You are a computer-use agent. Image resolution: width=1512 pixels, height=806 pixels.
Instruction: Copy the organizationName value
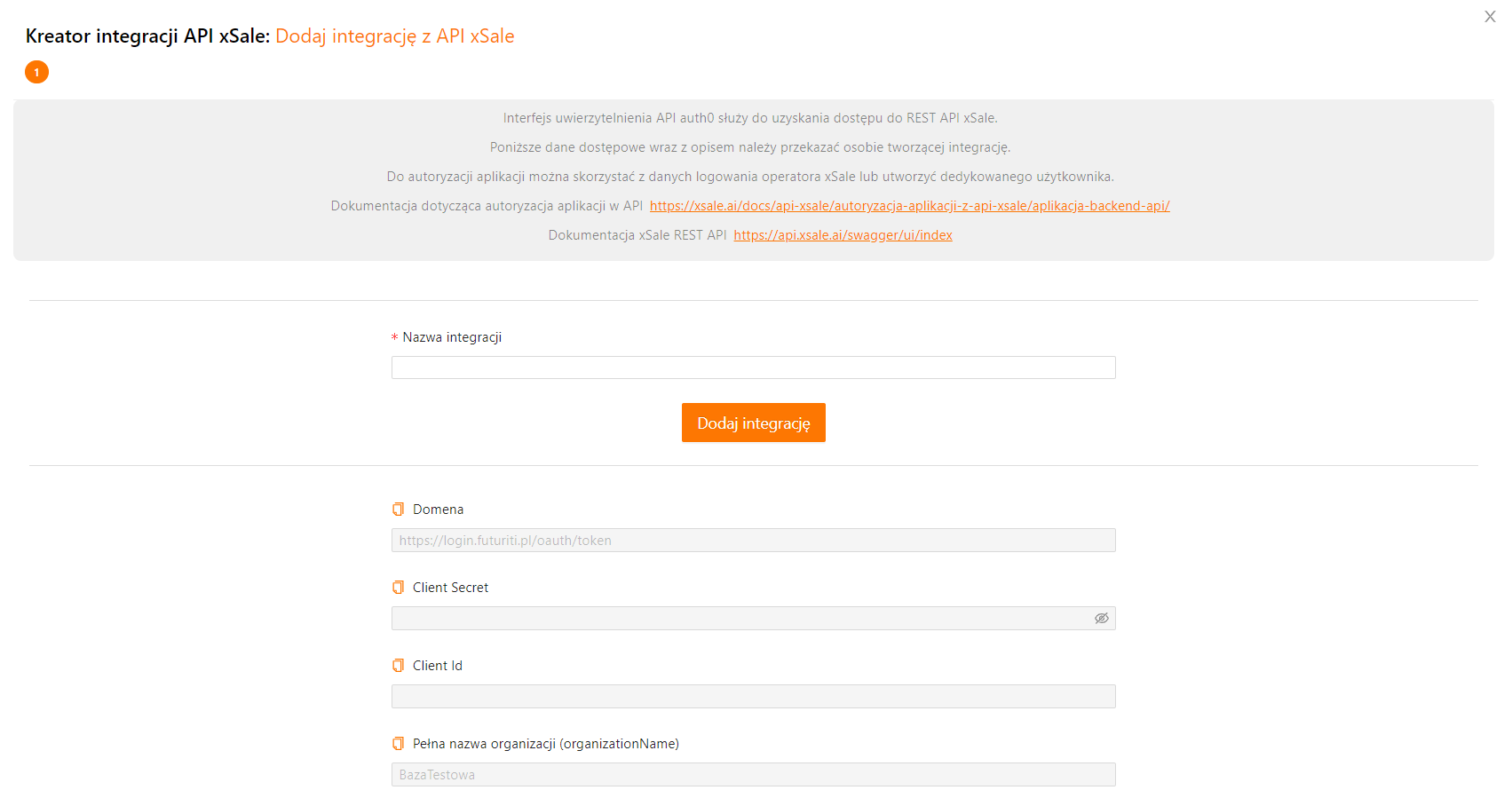(398, 744)
